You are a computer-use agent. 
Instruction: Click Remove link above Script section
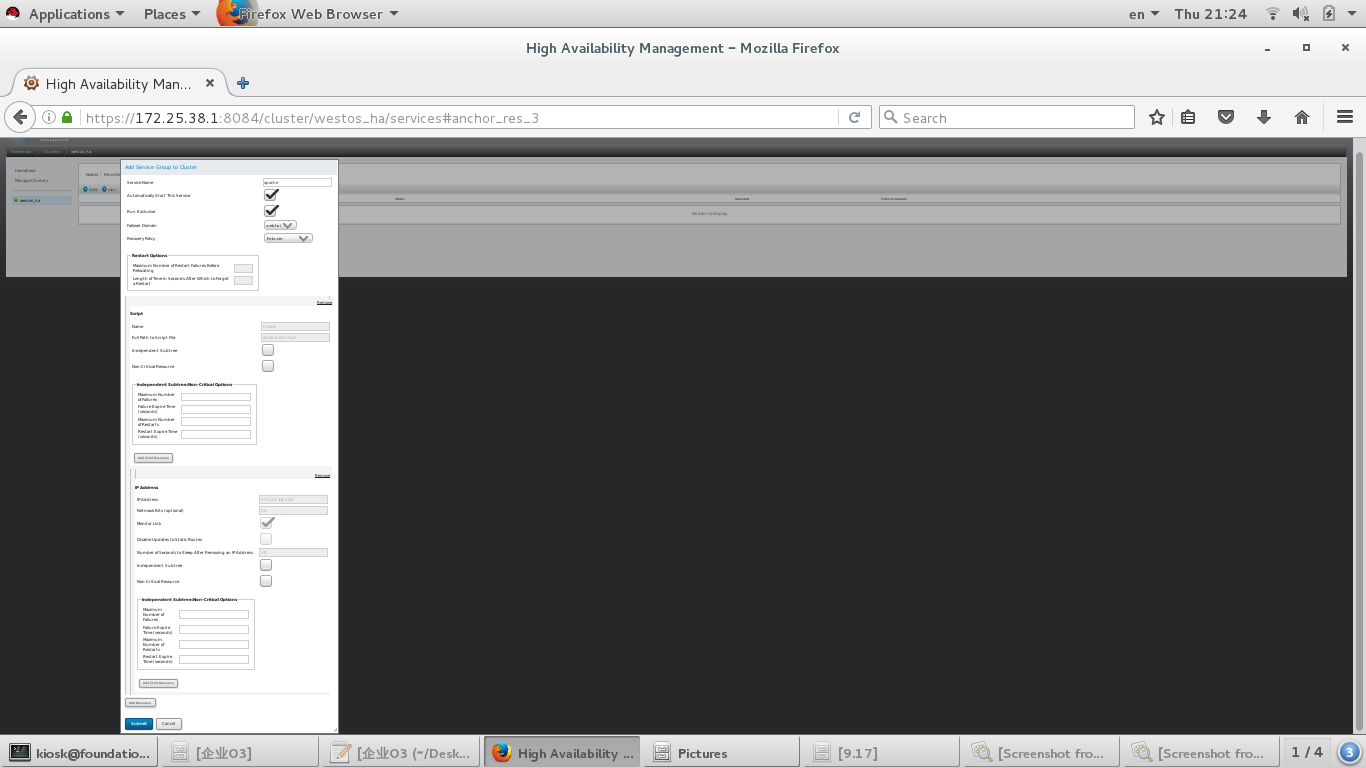(323, 302)
